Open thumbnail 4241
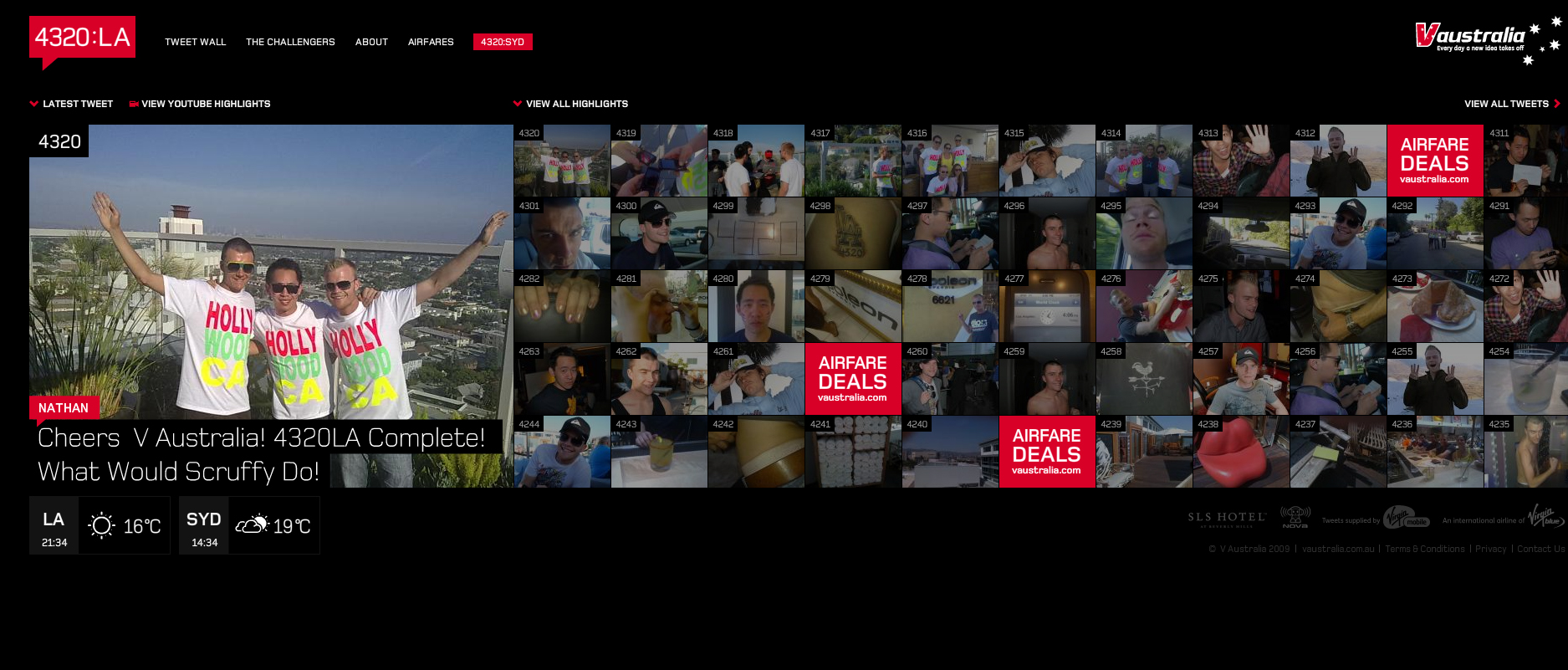The image size is (1568, 670). point(853,452)
